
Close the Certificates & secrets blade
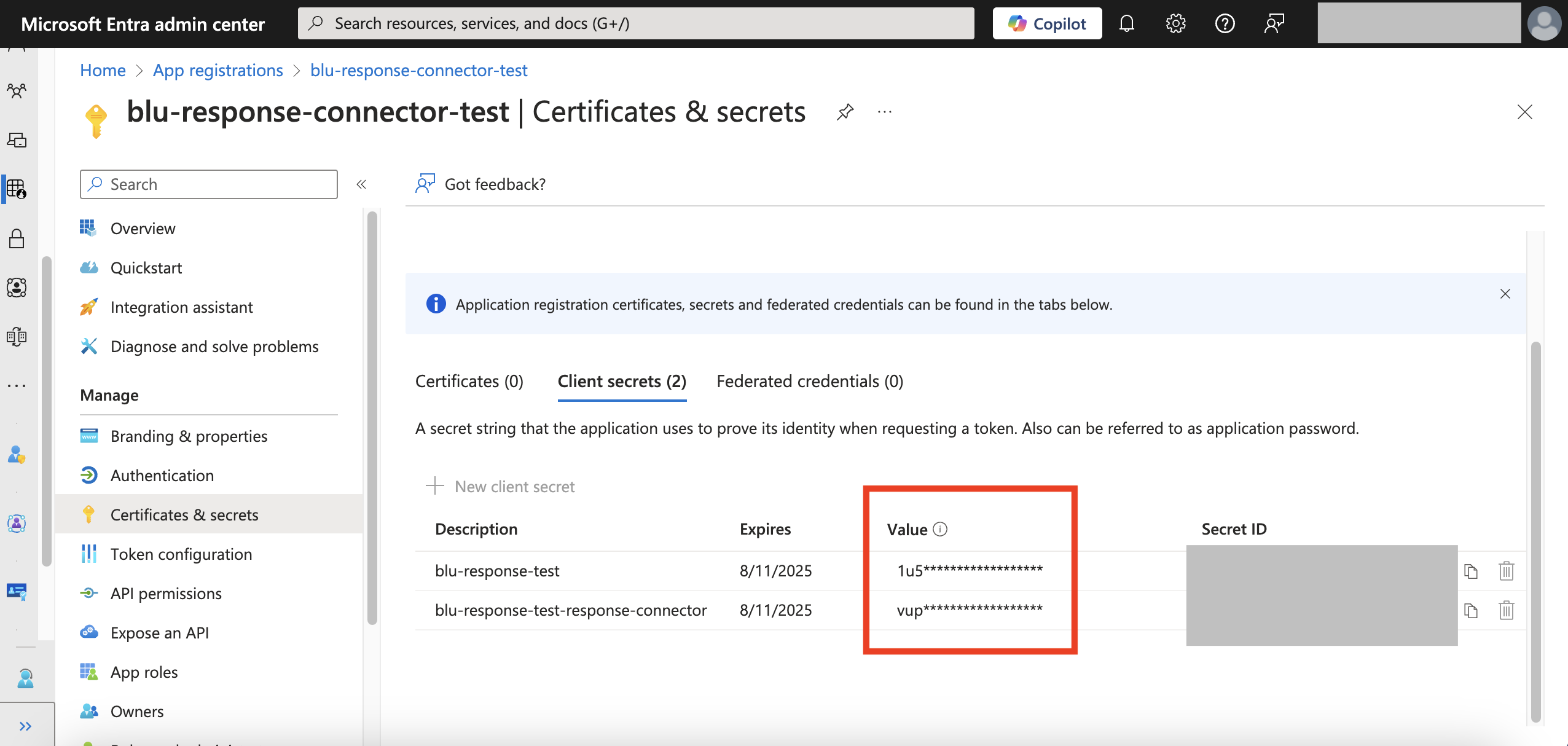[x=1524, y=112]
